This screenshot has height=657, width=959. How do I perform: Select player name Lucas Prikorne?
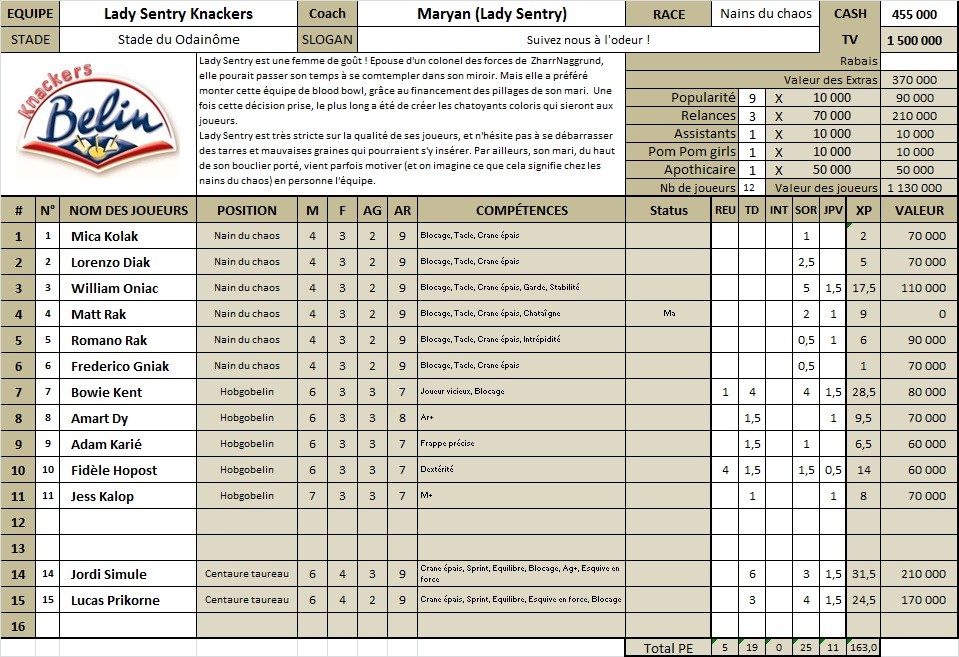tap(115, 600)
